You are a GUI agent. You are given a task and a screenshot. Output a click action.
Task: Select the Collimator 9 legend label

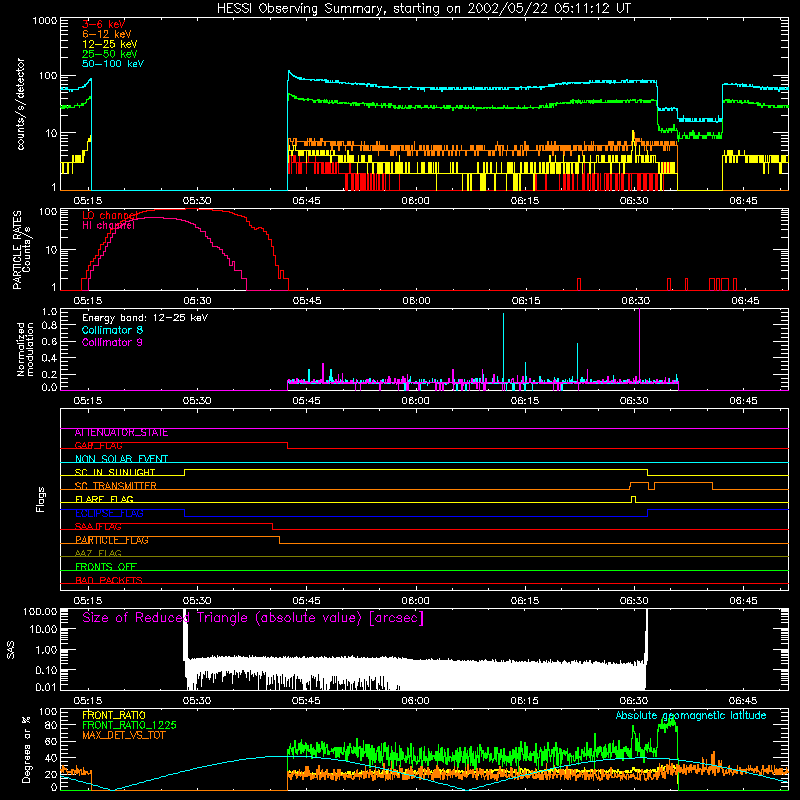pos(112,342)
